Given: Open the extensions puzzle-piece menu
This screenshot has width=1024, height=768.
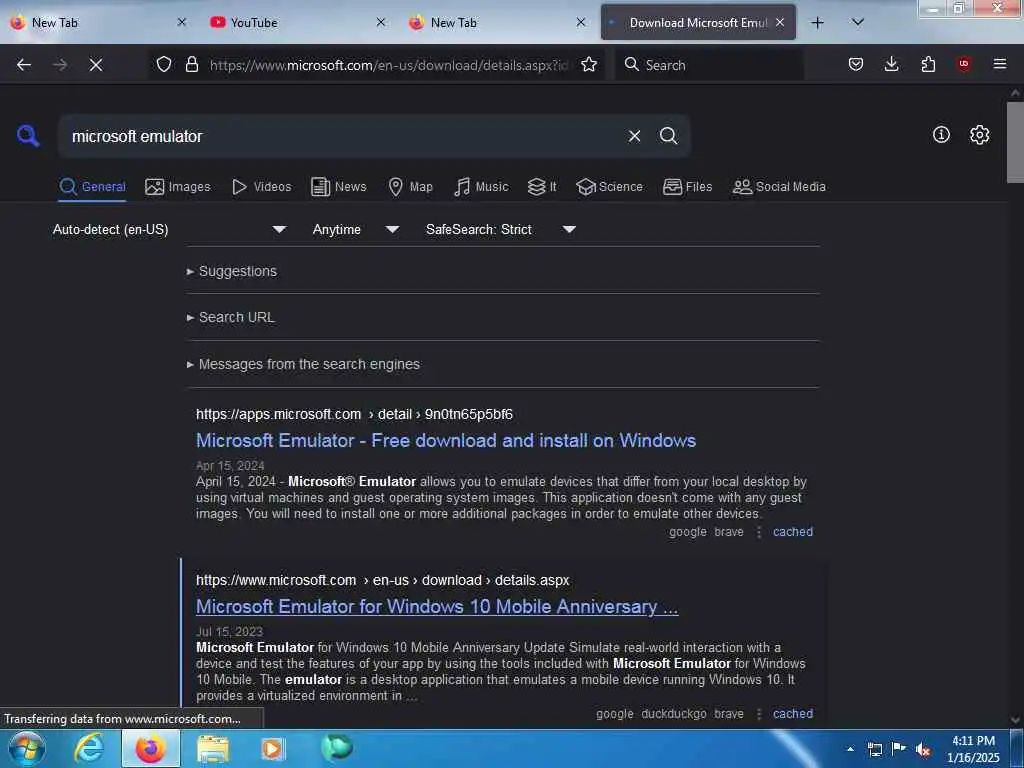Looking at the screenshot, I should [928, 64].
